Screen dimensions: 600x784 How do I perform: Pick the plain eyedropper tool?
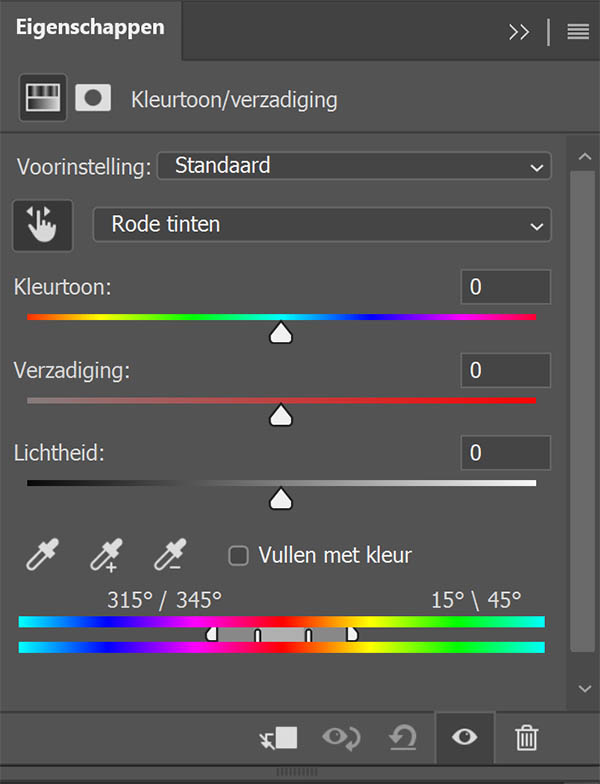[42, 554]
